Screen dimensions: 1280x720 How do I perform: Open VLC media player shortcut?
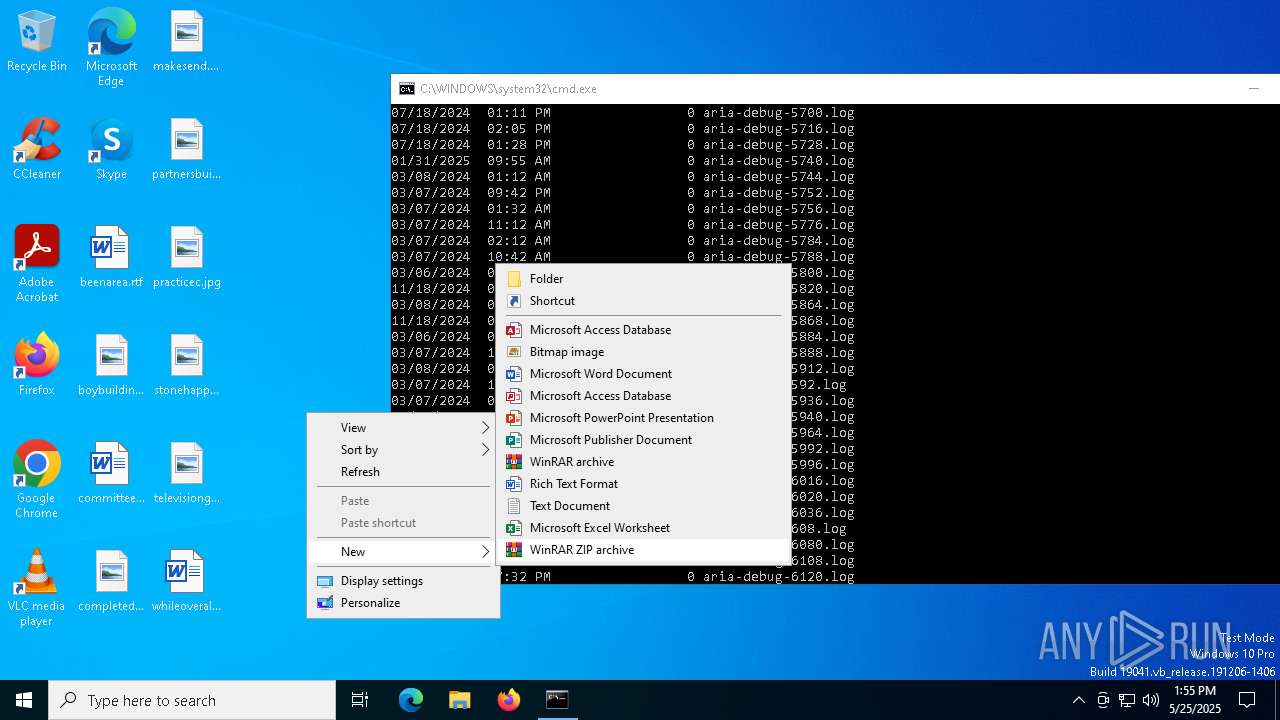[x=37, y=588]
